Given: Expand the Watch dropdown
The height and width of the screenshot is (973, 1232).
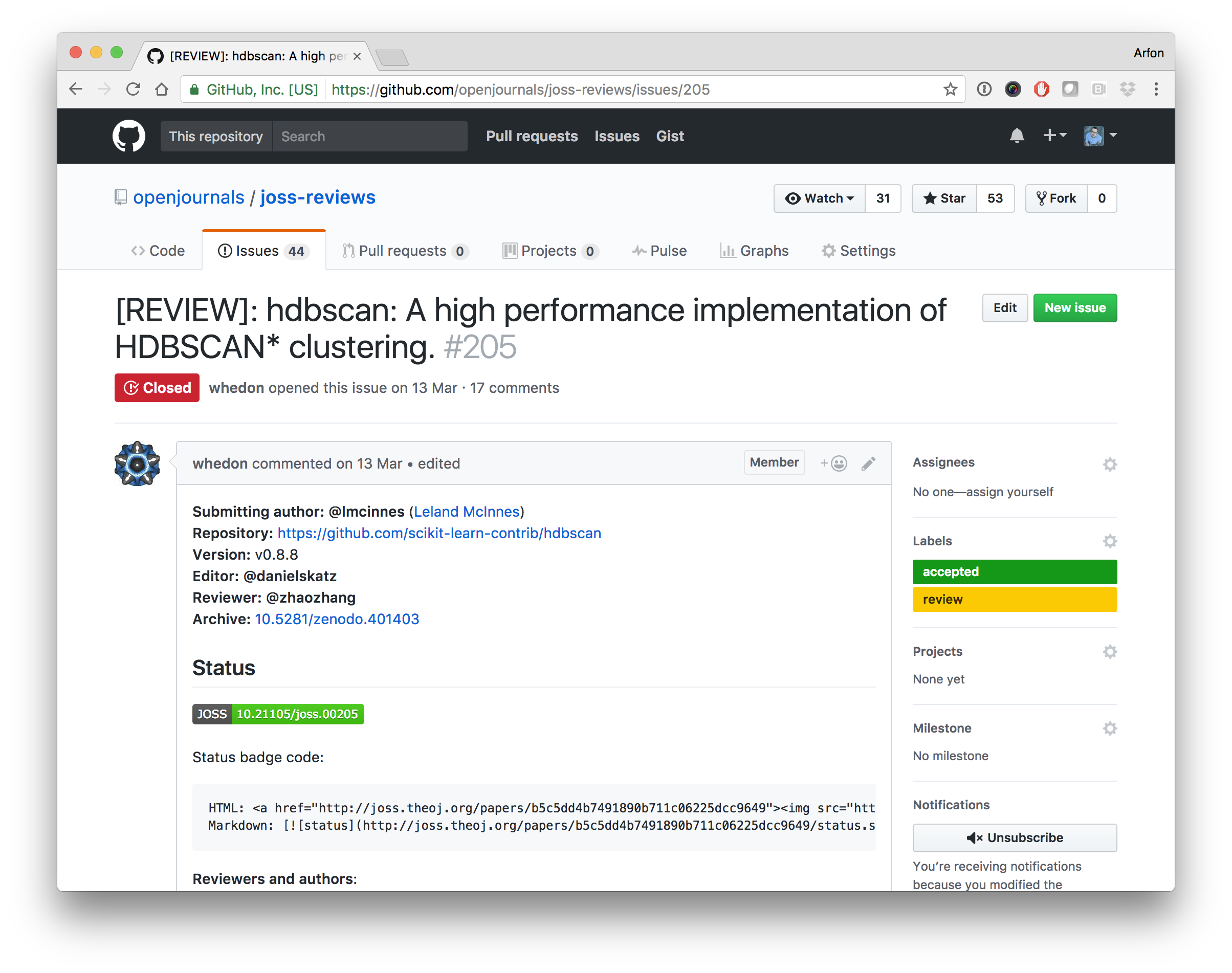Looking at the screenshot, I should pyautogui.click(x=819, y=198).
